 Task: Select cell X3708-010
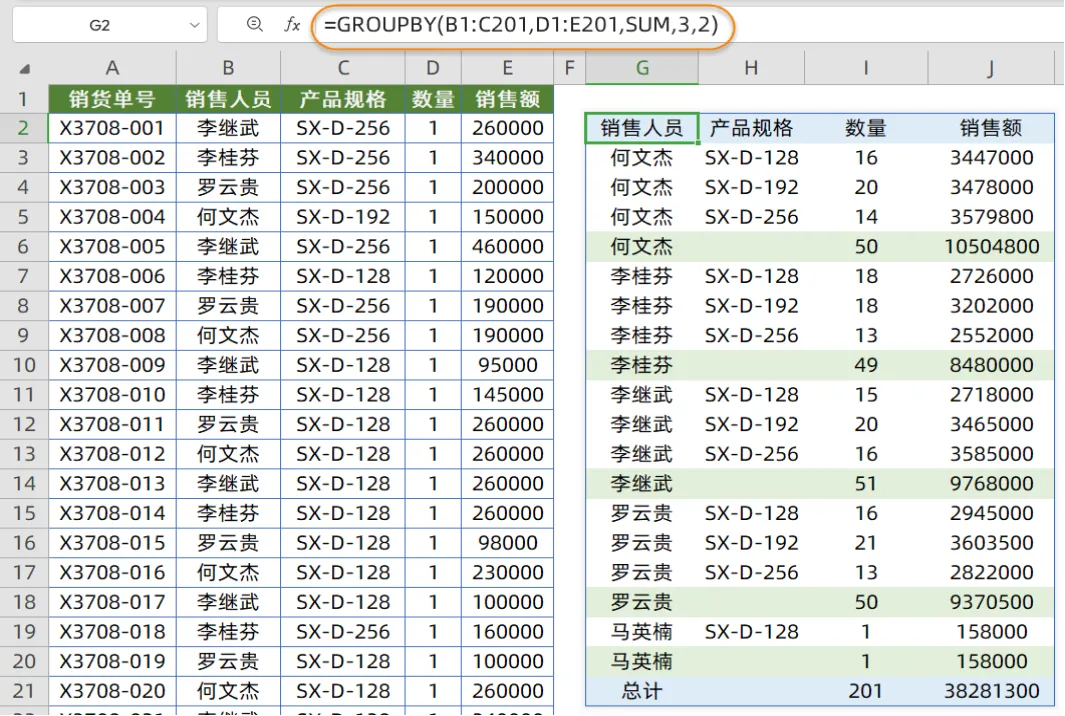[112, 395]
